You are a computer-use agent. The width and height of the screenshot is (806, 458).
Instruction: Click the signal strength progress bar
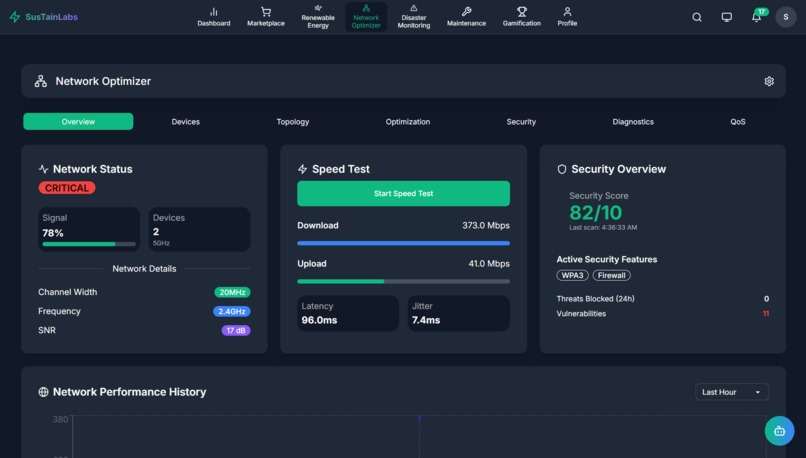(89, 244)
